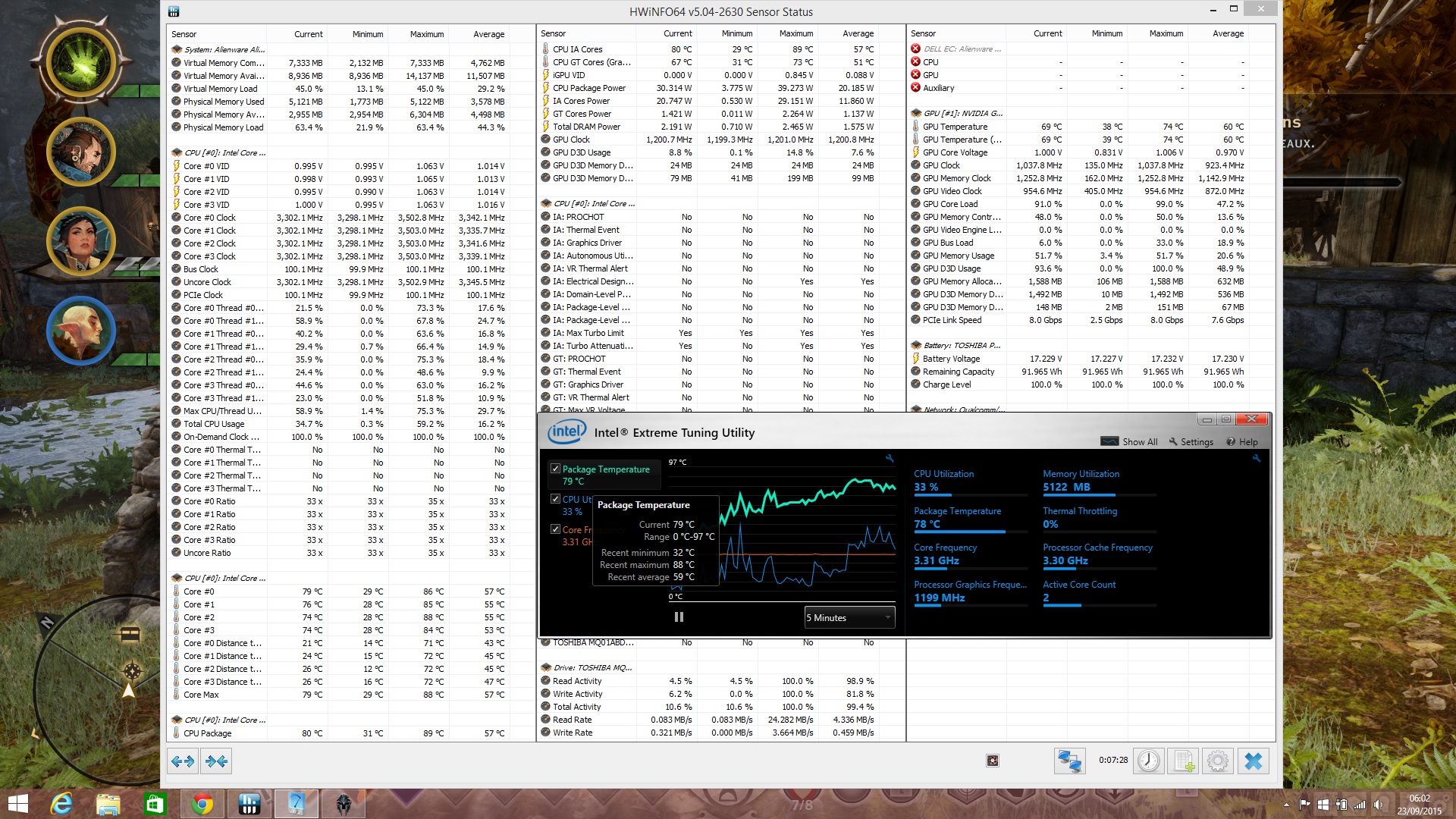Viewport: 1456px width, 819px height.
Task: Open the 5 Minutes time range dropdown
Action: coord(849,617)
